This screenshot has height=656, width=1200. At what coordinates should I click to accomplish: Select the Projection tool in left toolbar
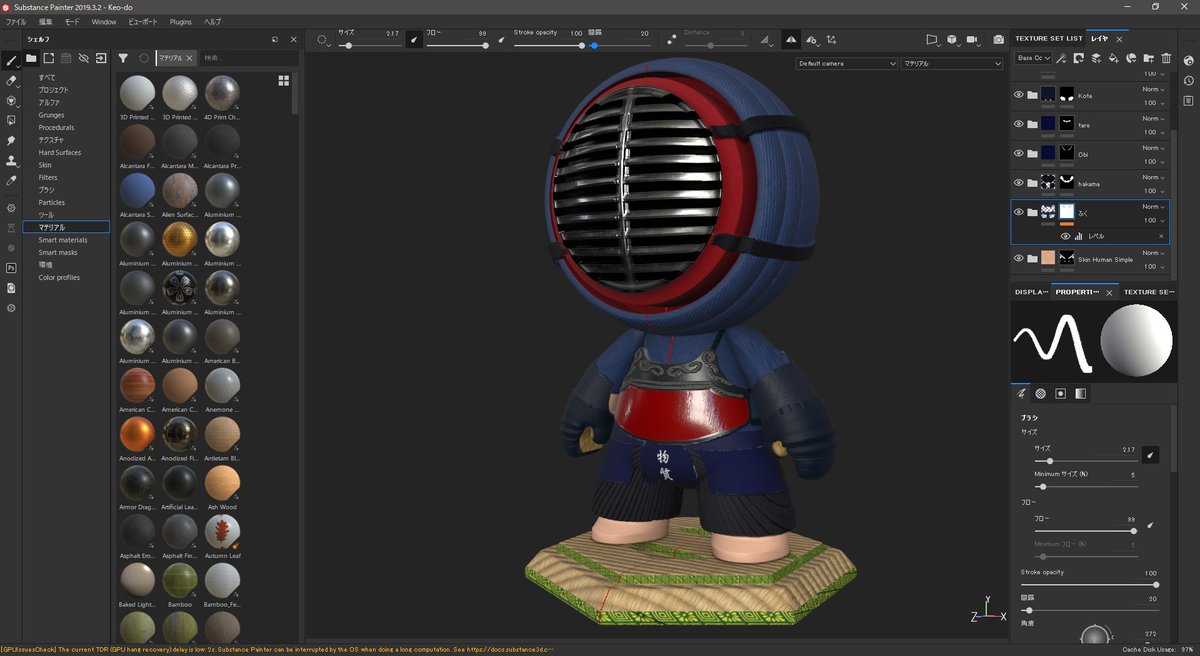[x=11, y=100]
